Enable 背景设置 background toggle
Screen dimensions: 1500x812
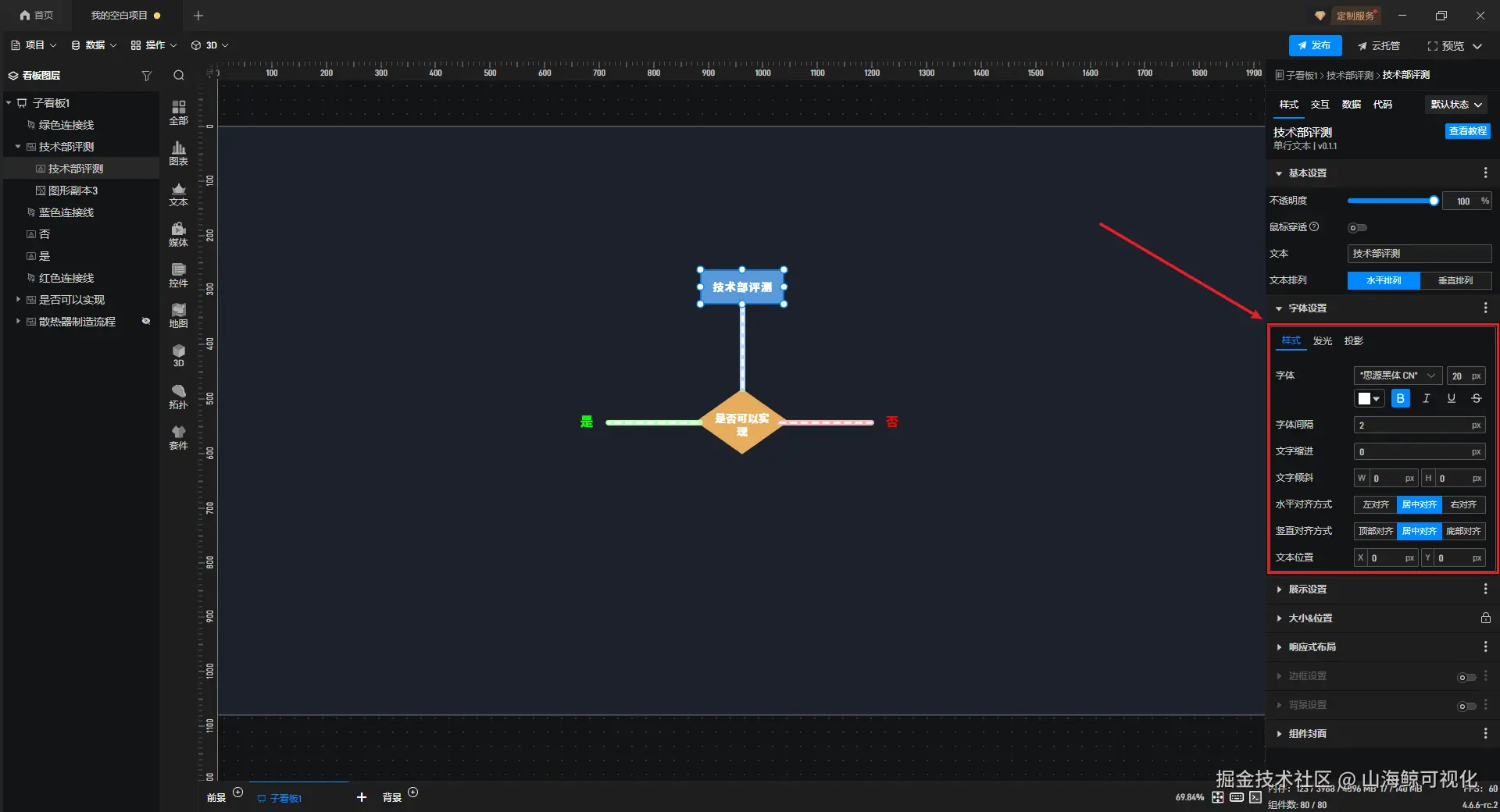(x=1466, y=706)
